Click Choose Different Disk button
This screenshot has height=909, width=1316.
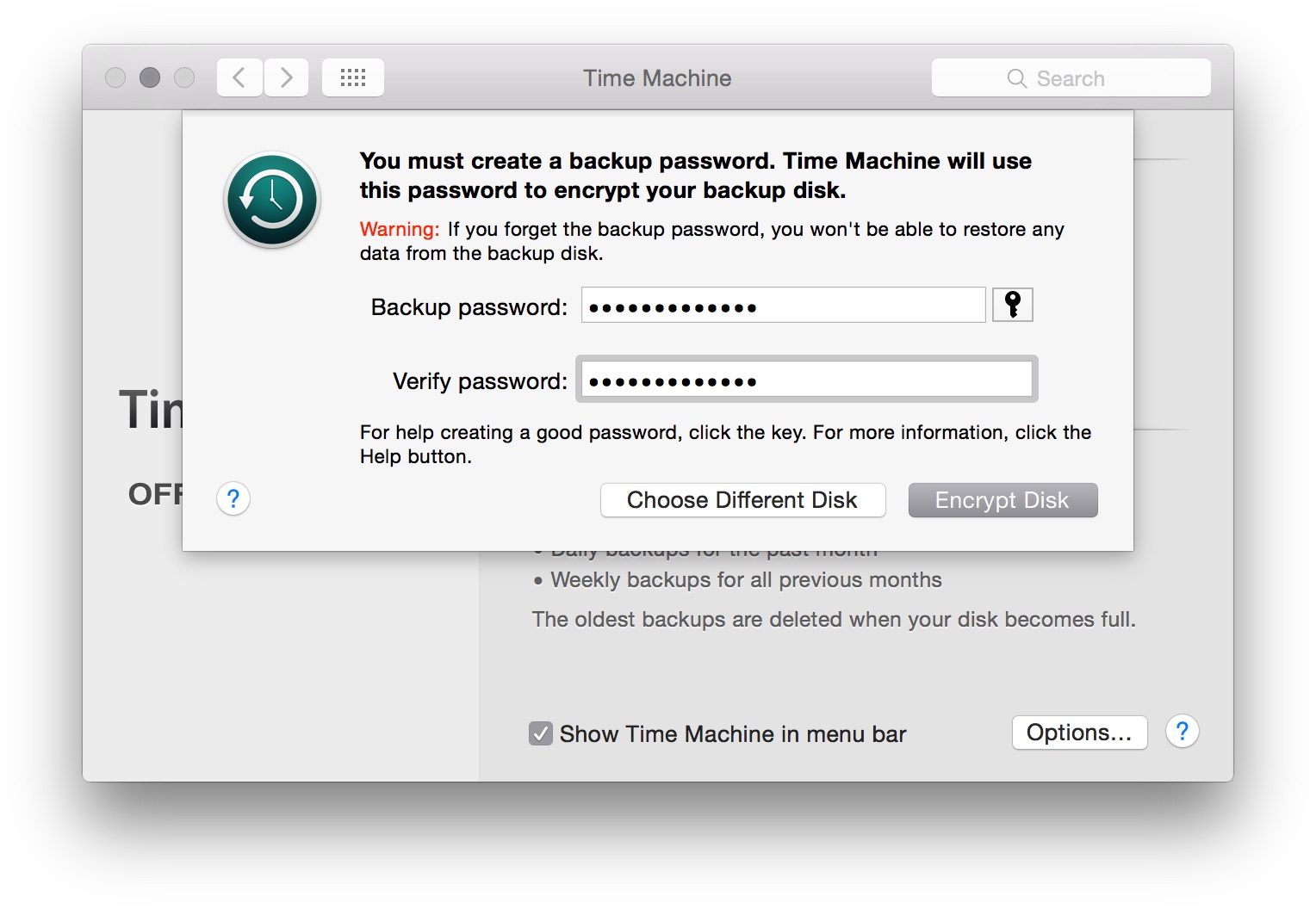pyautogui.click(x=742, y=500)
